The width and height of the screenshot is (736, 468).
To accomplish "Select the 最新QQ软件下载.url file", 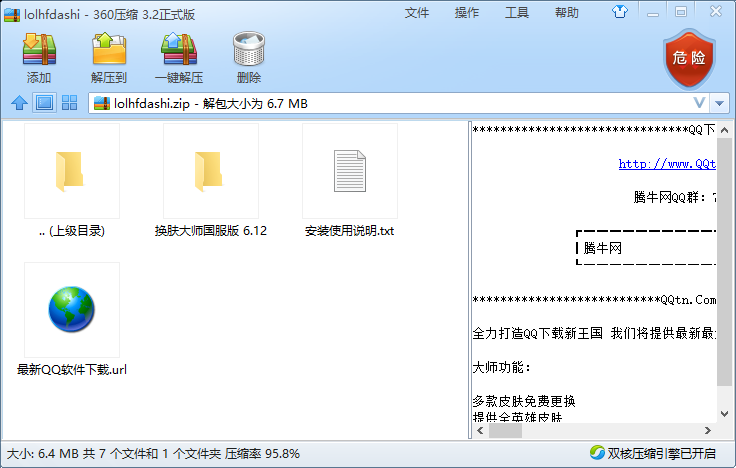I will [x=72, y=320].
